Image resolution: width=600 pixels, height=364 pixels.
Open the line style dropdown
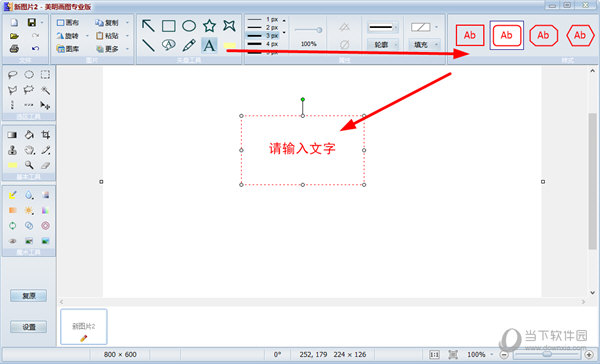(383, 28)
